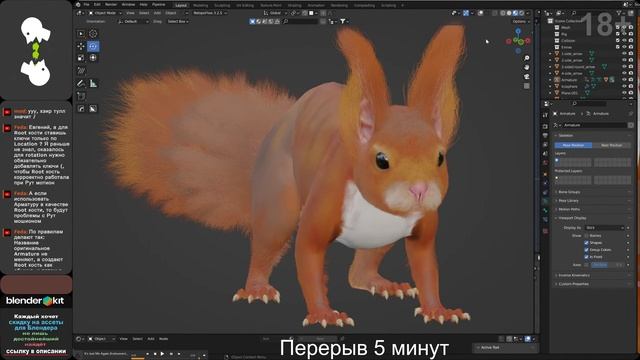Open the Object Mode dropdown

pos(105,13)
